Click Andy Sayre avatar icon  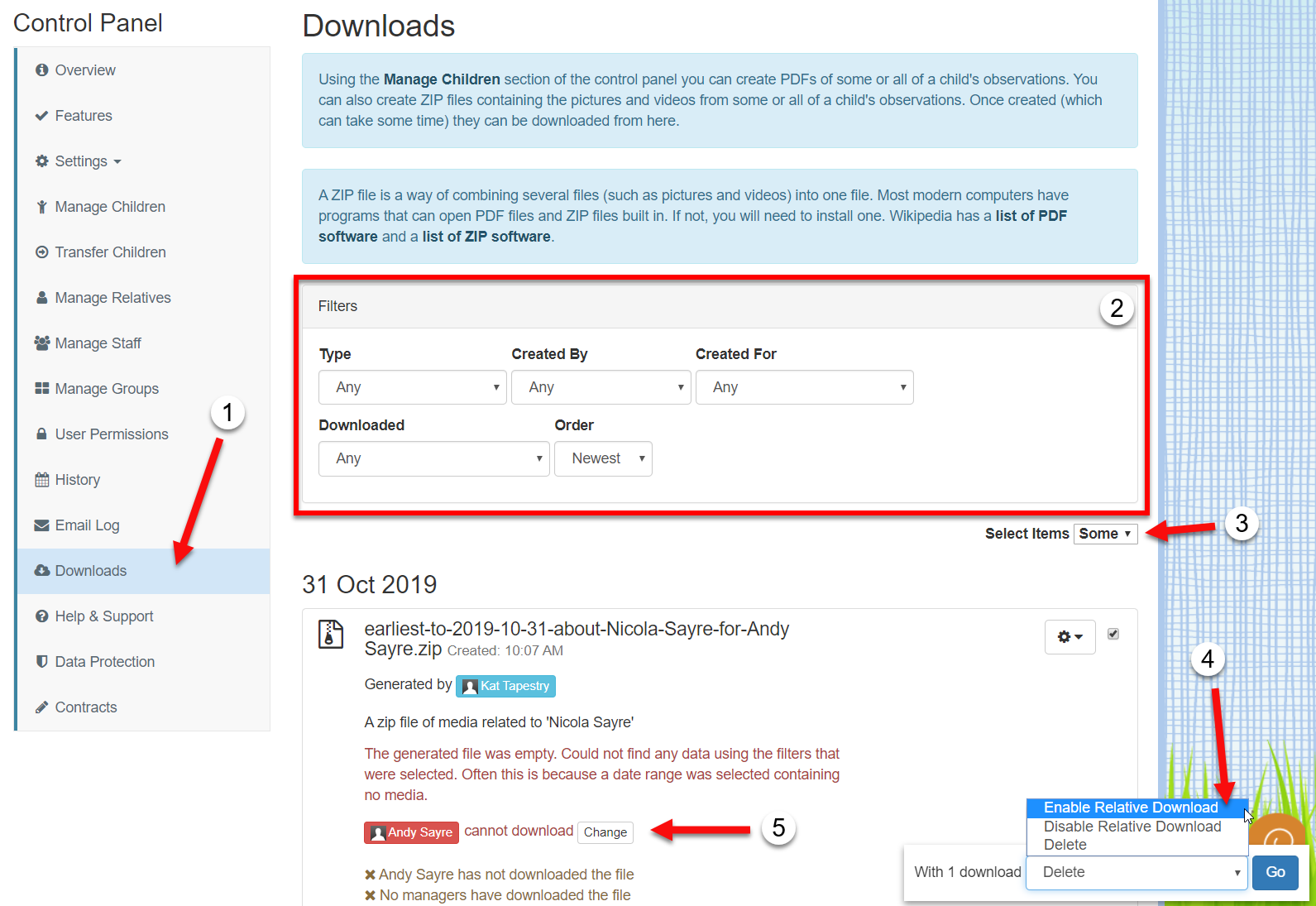click(378, 833)
